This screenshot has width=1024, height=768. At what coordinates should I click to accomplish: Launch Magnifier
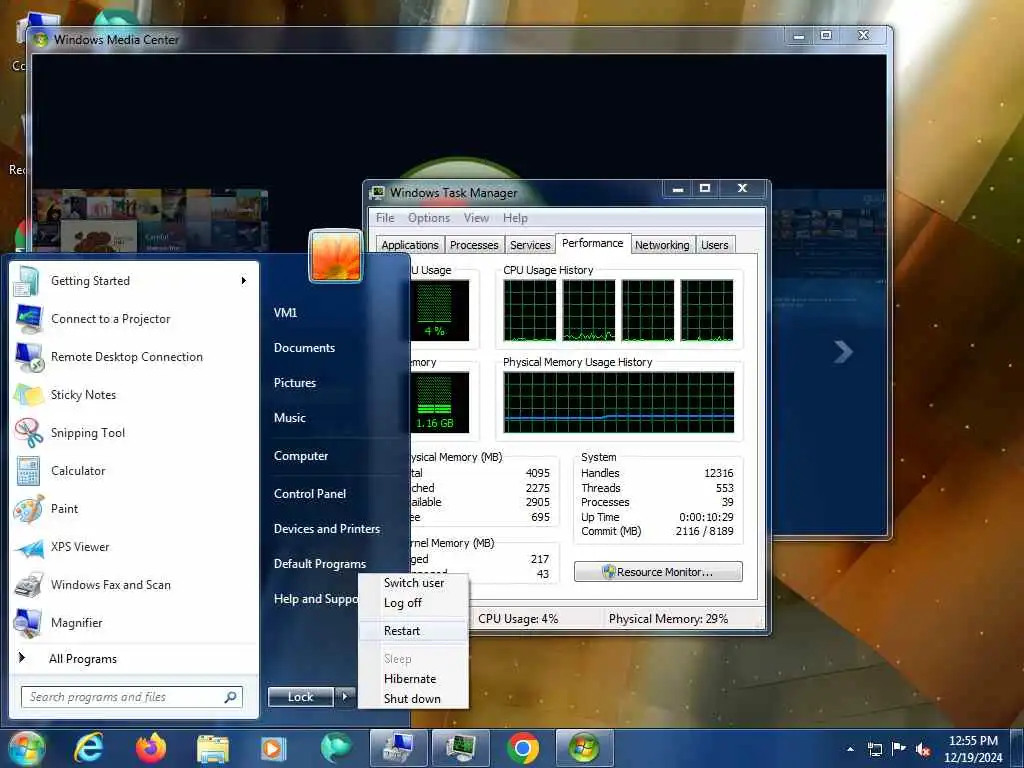click(133, 622)
